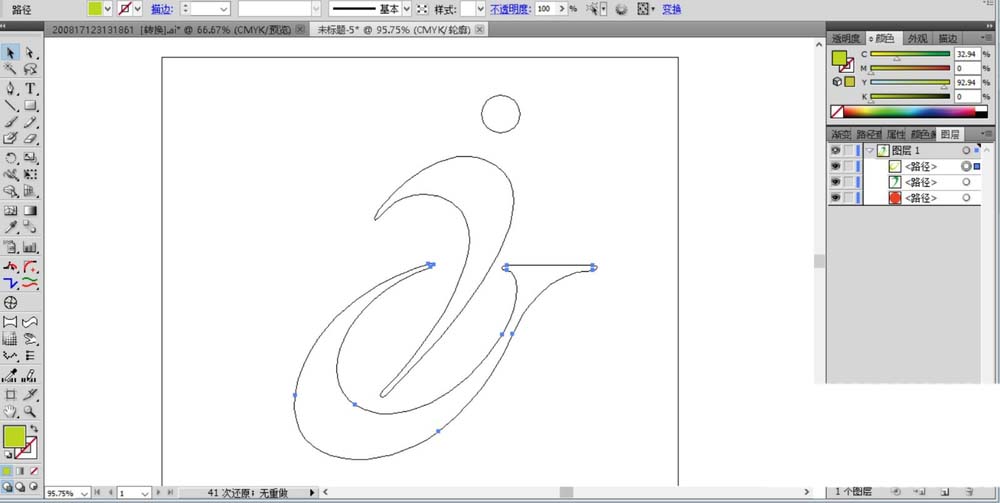
Task: Click the 不透明度 opacity link
Action: (x=511, y=10)
